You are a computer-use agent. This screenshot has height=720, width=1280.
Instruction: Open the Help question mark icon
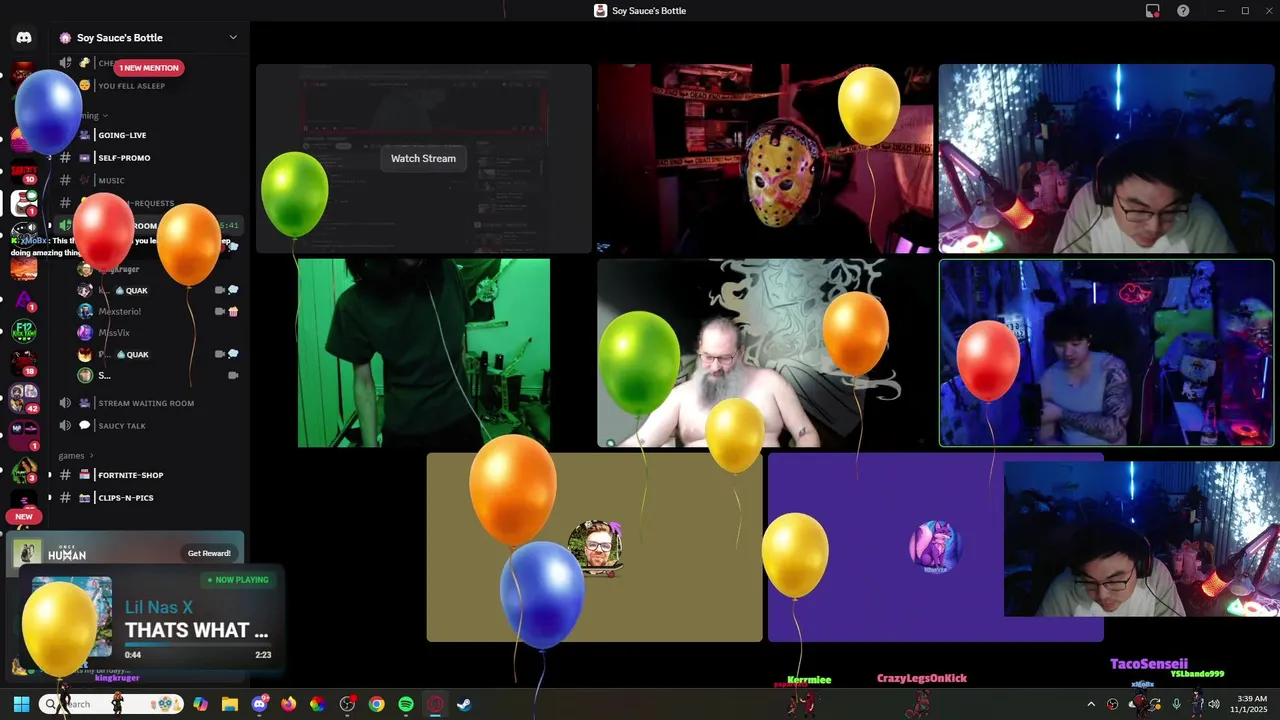pos(1183,11)
